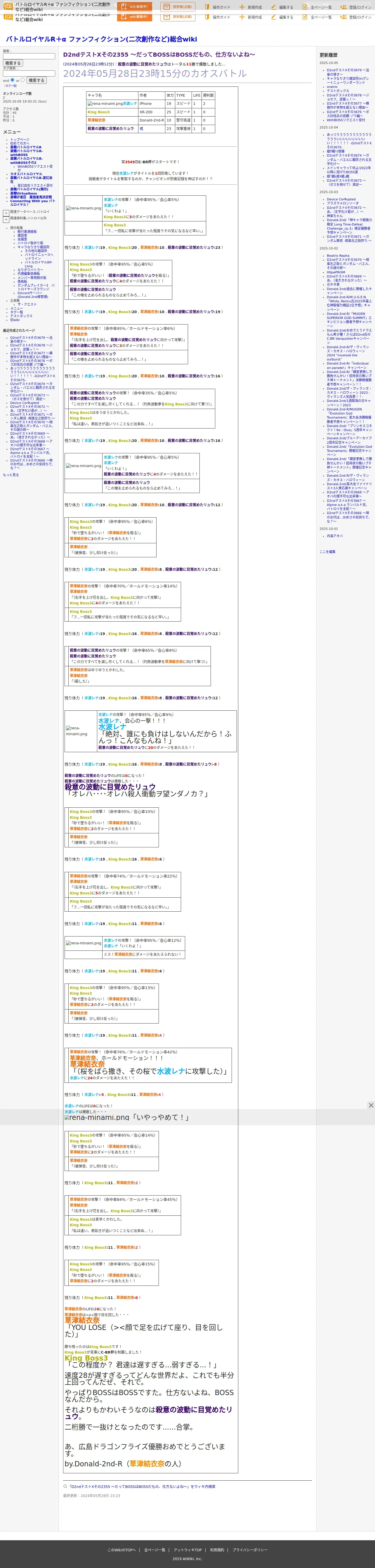Open 雑談室 bulletin board link
This screenshot has width=375, height=1568.
coord(22,235)
